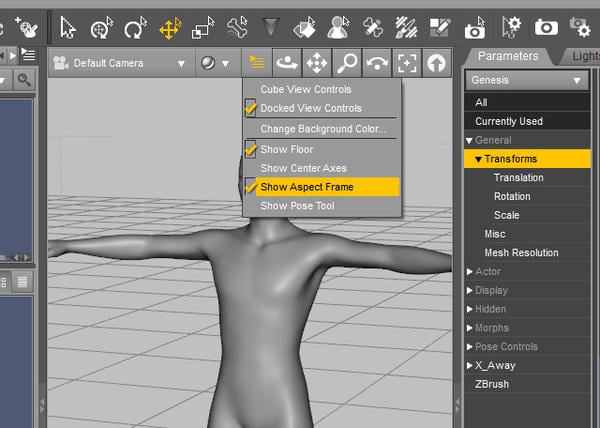Image resolution: width=600 pixels, height=428 pixels.
Task: Uncheck Docked View Controls
Action: coord(310,108)
